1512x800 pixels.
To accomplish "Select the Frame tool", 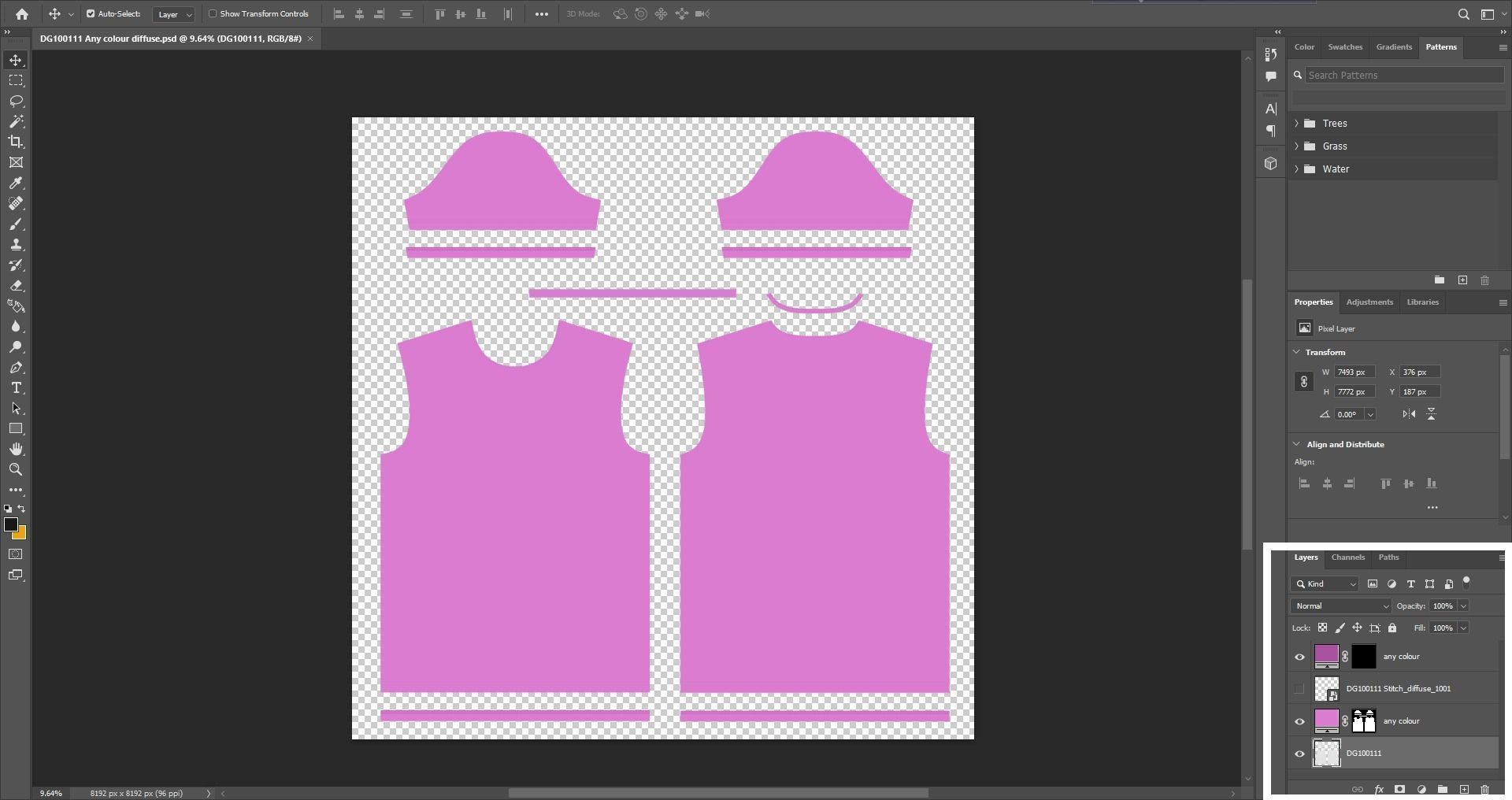I will pos(16,162).
